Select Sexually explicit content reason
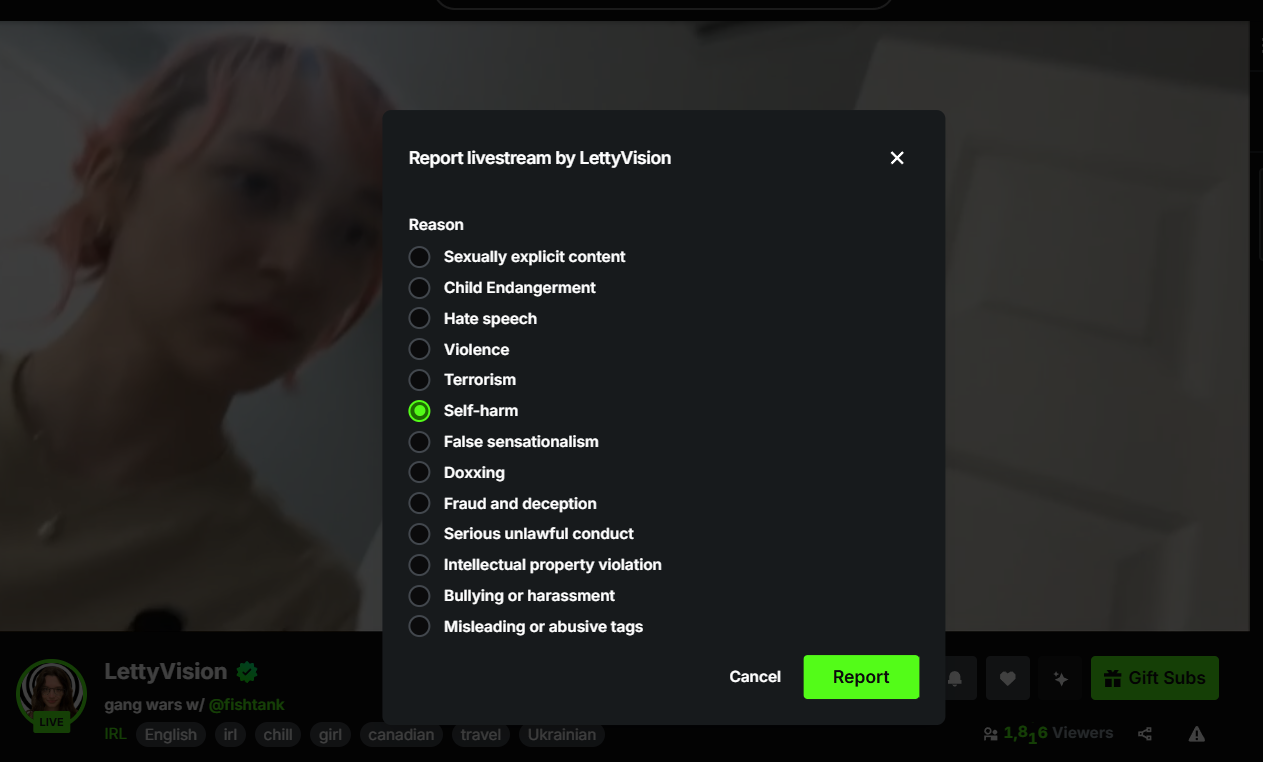Viewport: 1263px width, 762px height. (419, 257)
